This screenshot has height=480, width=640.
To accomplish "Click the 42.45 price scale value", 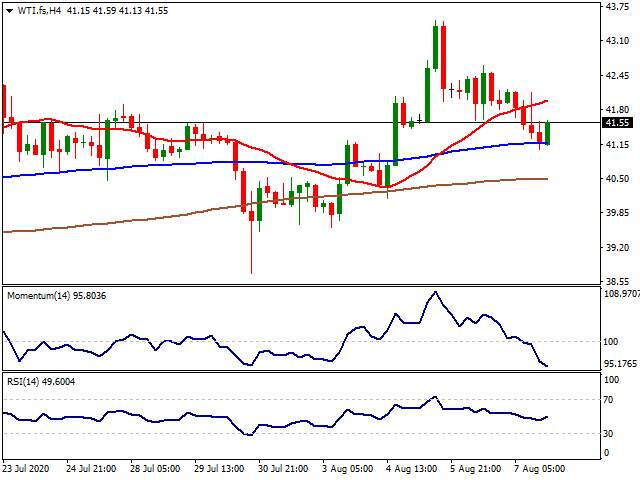I will 617,76.
